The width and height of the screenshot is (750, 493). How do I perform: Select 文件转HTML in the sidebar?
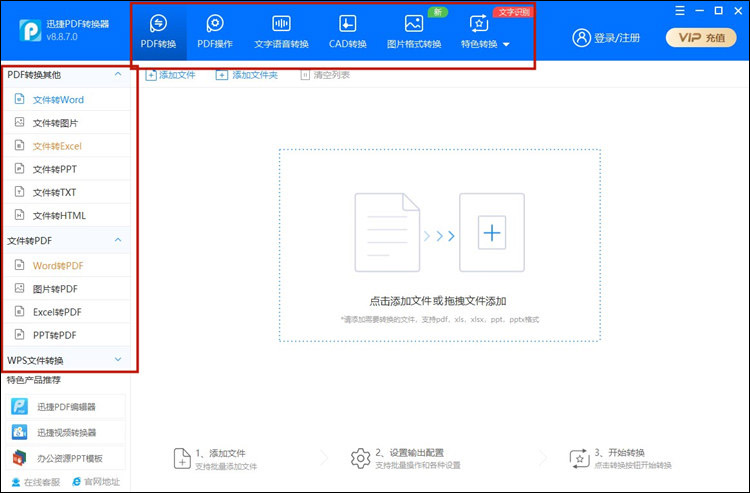(67, 215)
